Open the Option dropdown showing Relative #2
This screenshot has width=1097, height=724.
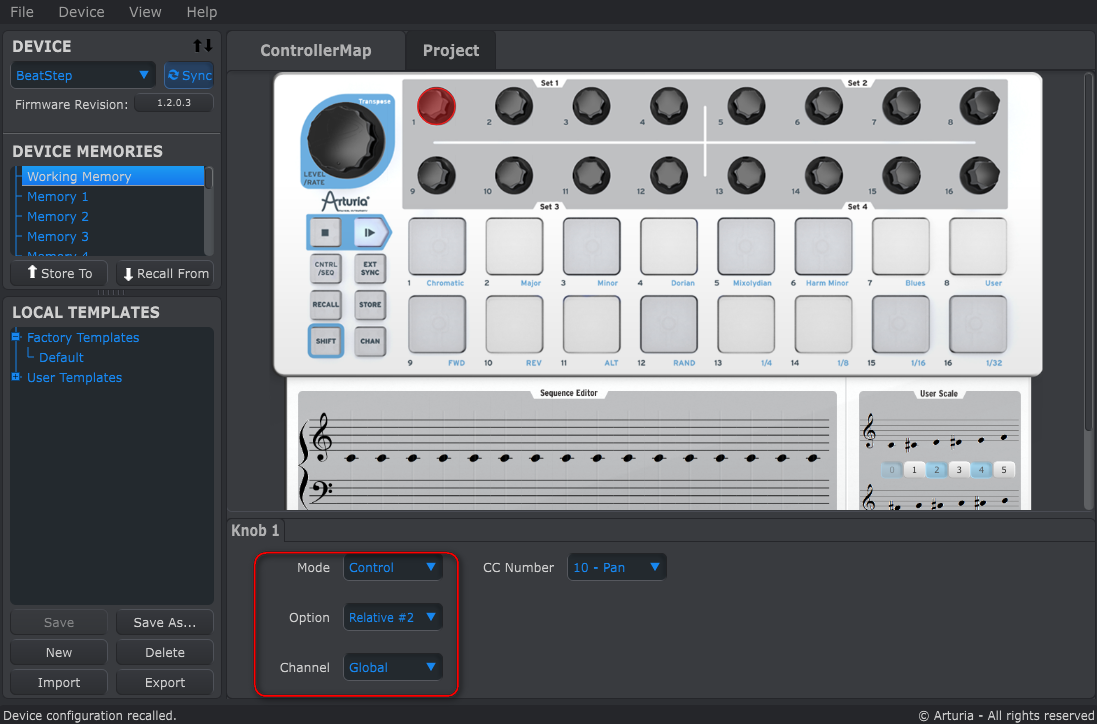[393, 618]
